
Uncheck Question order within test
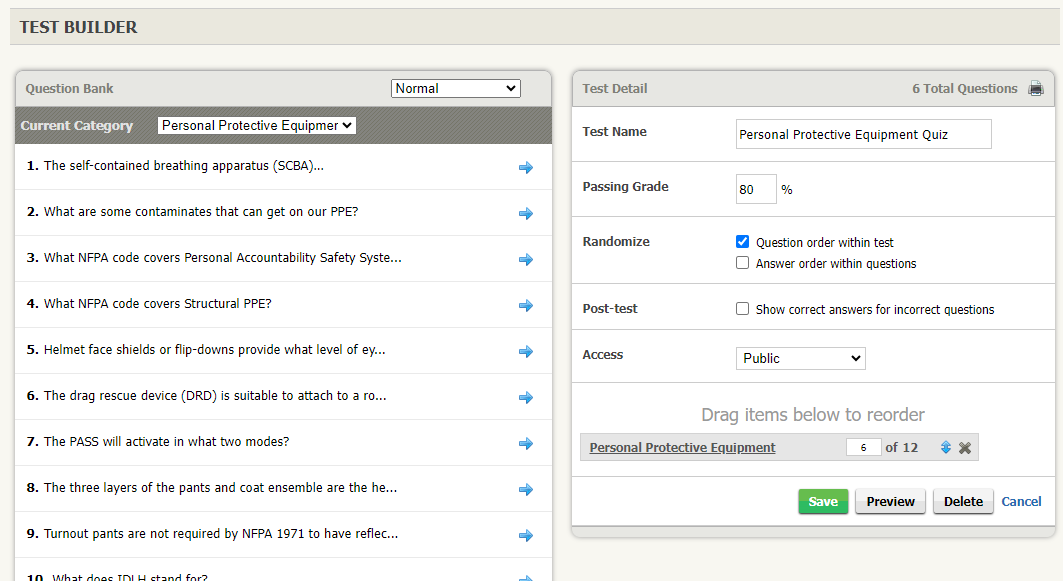pos(742,240)
